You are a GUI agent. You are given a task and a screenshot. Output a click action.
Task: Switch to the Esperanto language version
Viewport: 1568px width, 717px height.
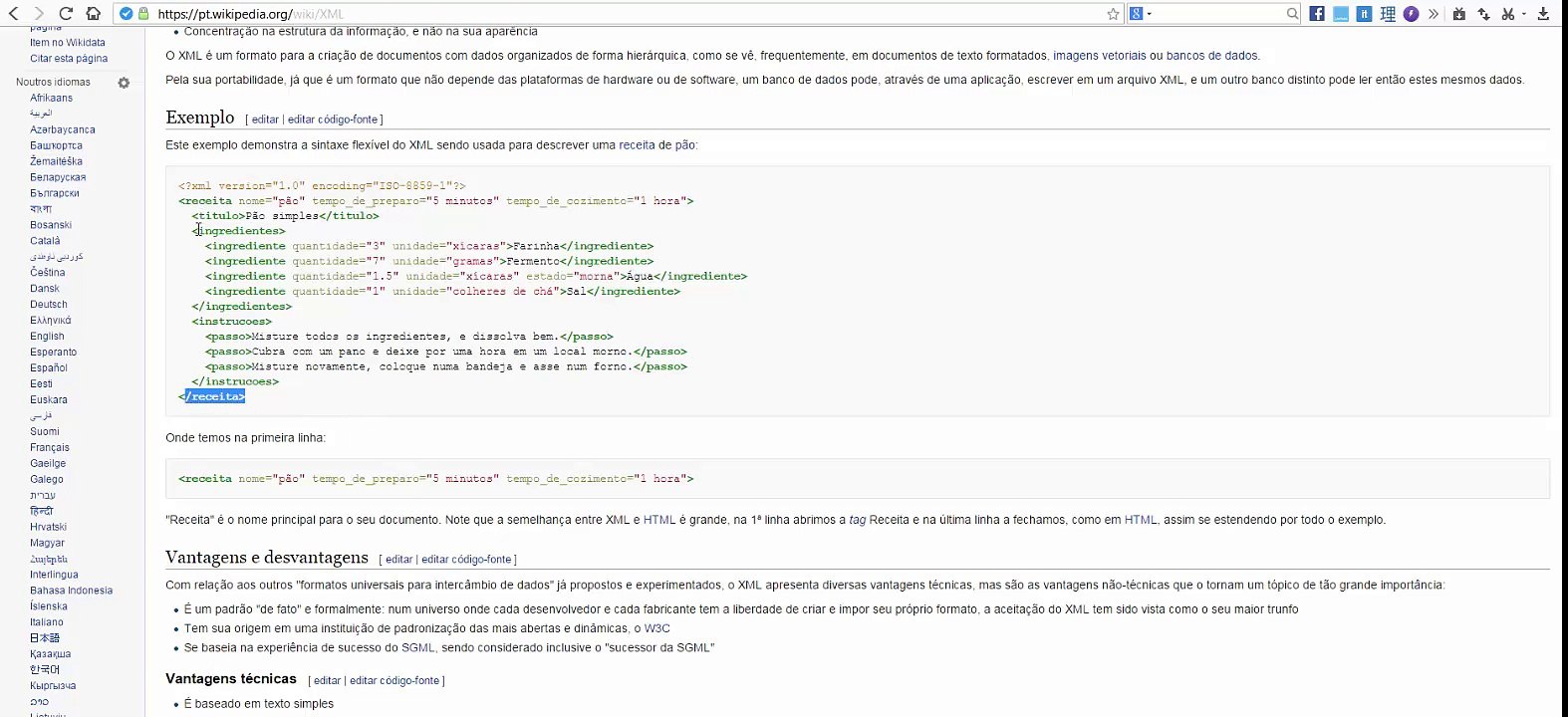pos(53,353)
